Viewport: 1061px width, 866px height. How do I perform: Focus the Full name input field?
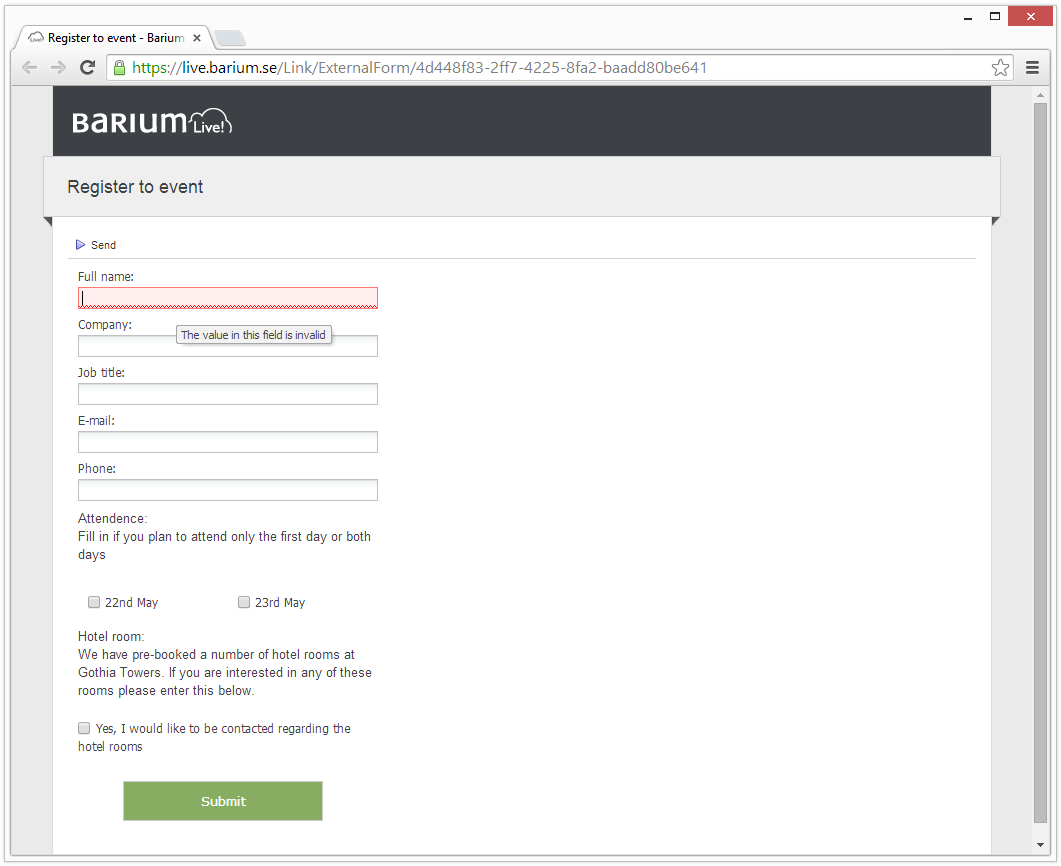[228, 298]
